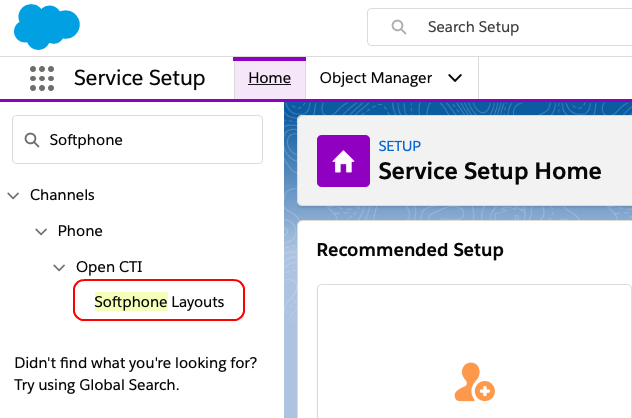Click the Quick Find box containing Softphone
The width and height of the screenshot is (632, 418).
pos(137,139)
